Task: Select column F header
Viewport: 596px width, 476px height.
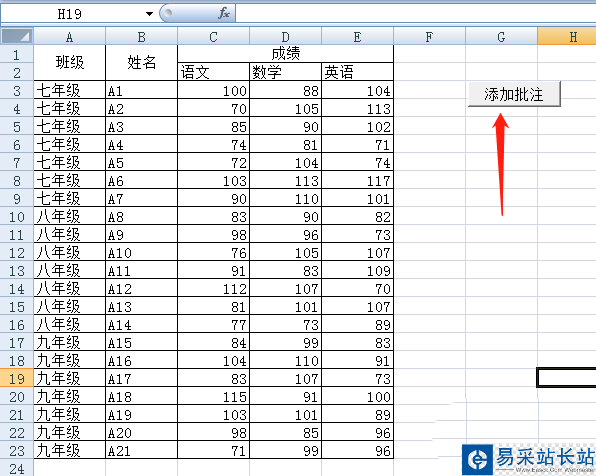Action: click(x=429, y=37)
